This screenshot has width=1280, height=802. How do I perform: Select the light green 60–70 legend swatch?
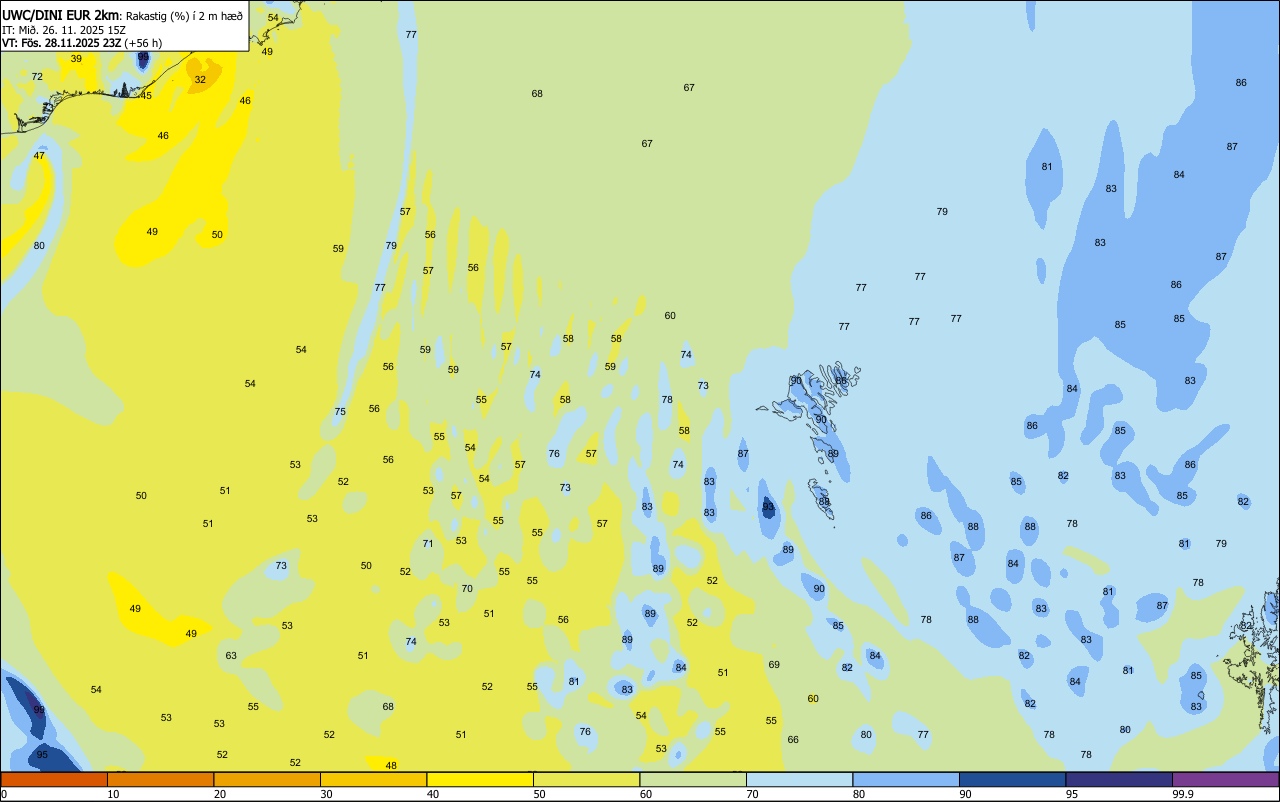(693, 779)
